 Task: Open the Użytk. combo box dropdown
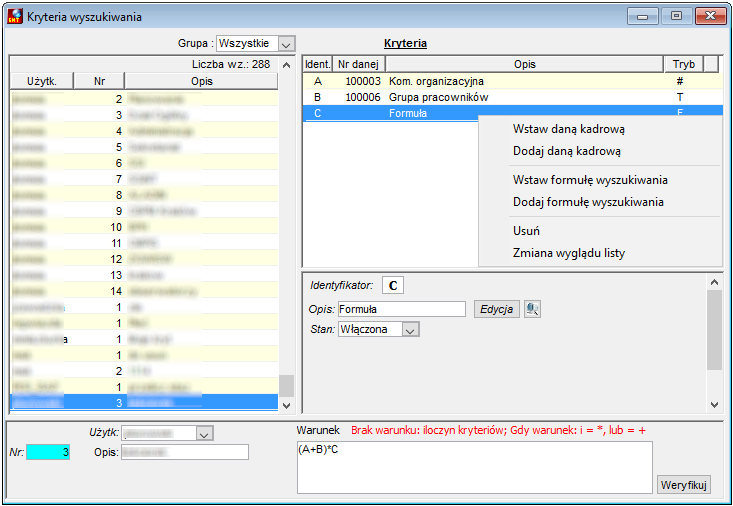pos(204,434)
